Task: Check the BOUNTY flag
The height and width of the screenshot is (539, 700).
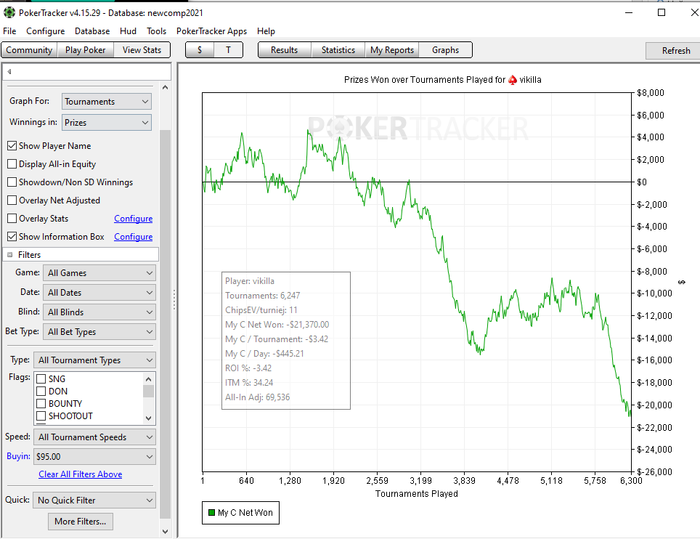Action: [x=41, y=403]
